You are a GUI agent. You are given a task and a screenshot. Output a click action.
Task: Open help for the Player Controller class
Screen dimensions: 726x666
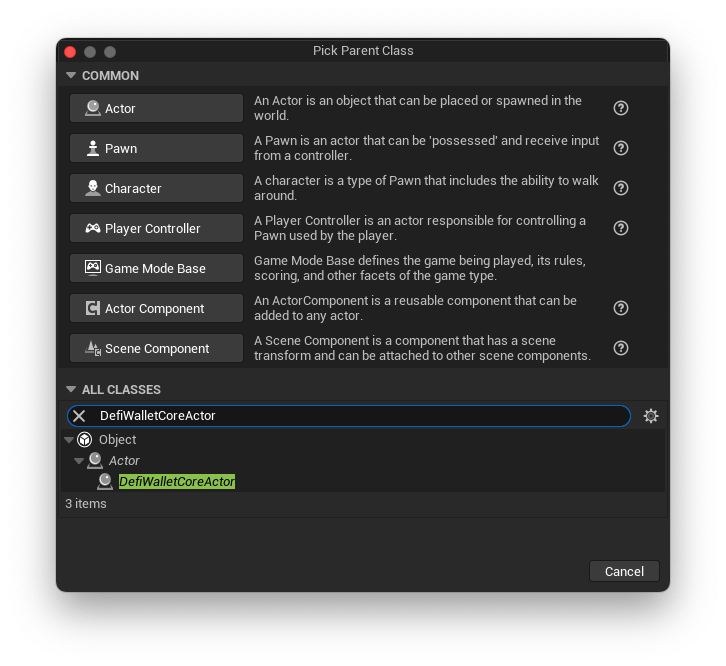pyautogui.click(x=620, y=228)
